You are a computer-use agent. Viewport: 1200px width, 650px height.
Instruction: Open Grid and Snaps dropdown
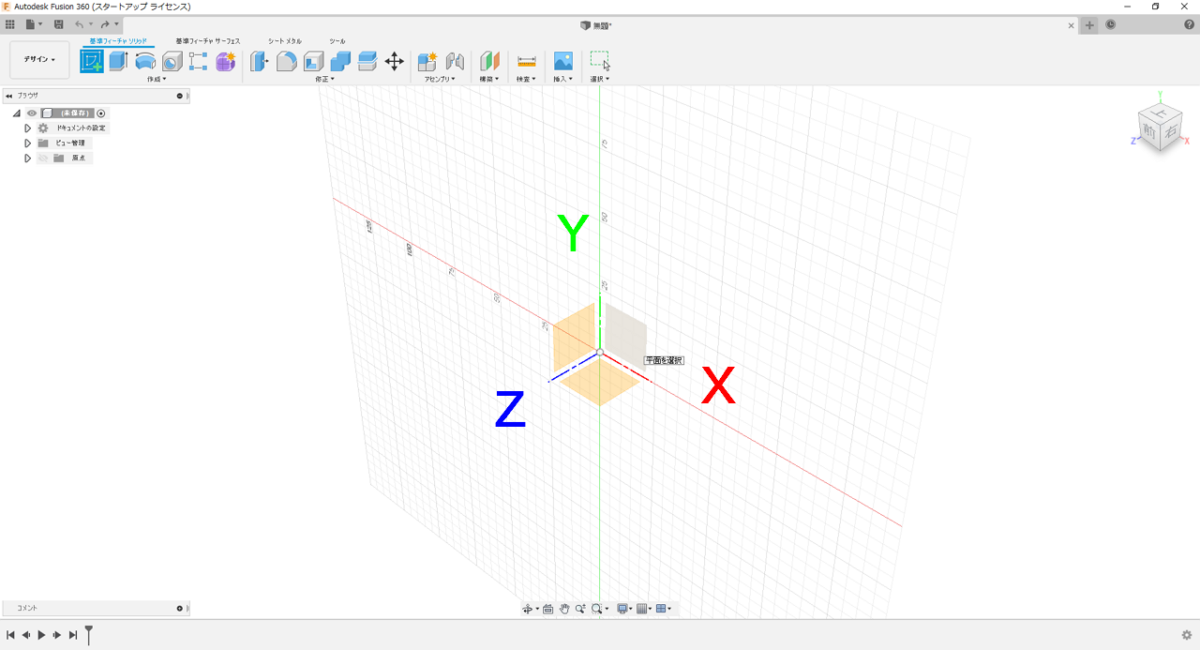645,608
